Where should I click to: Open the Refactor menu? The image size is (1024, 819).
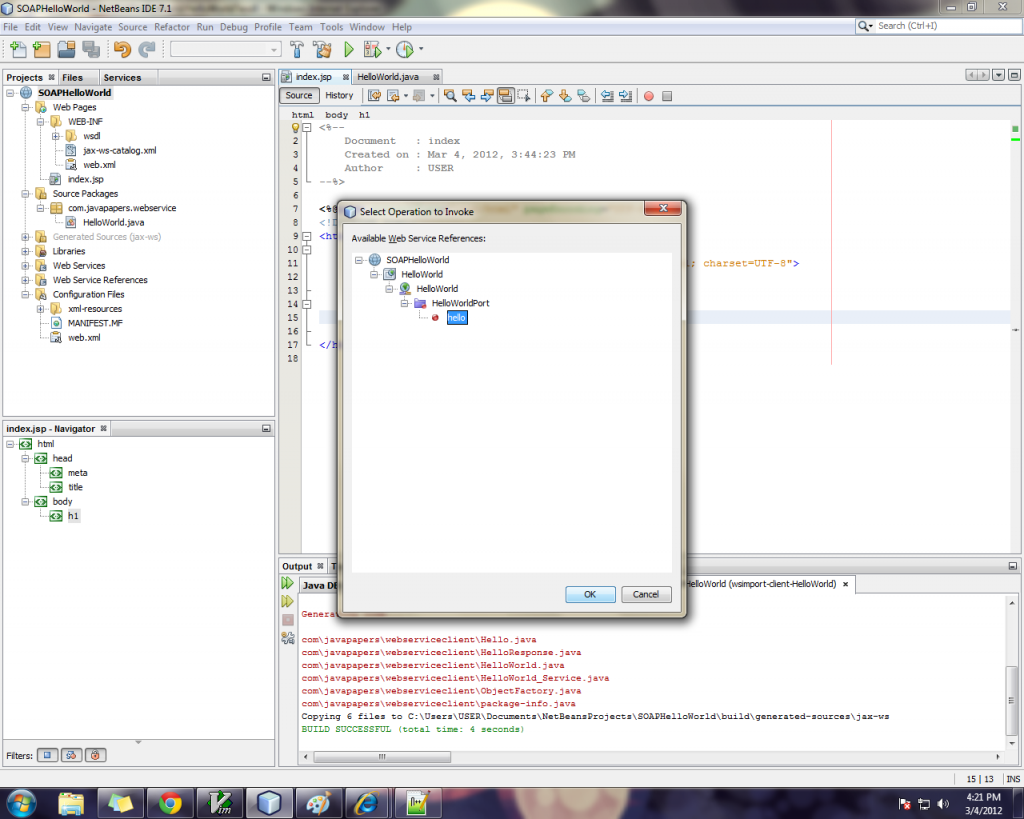tap(172, 27)
